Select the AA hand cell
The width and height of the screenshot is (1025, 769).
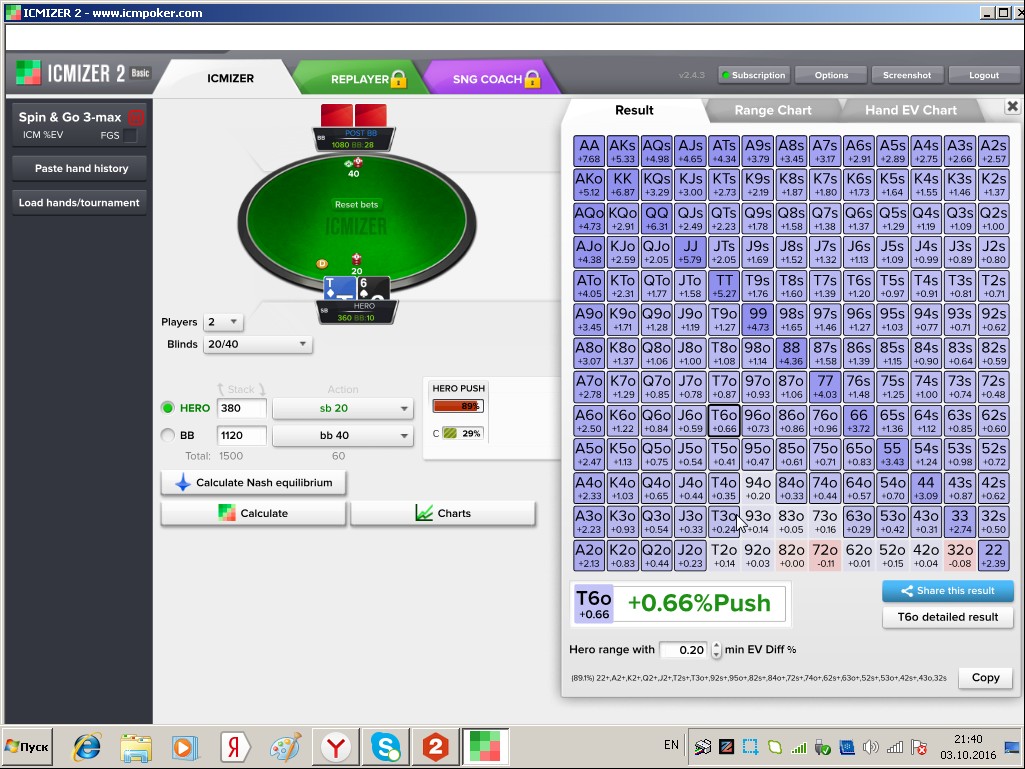[589, 151]
